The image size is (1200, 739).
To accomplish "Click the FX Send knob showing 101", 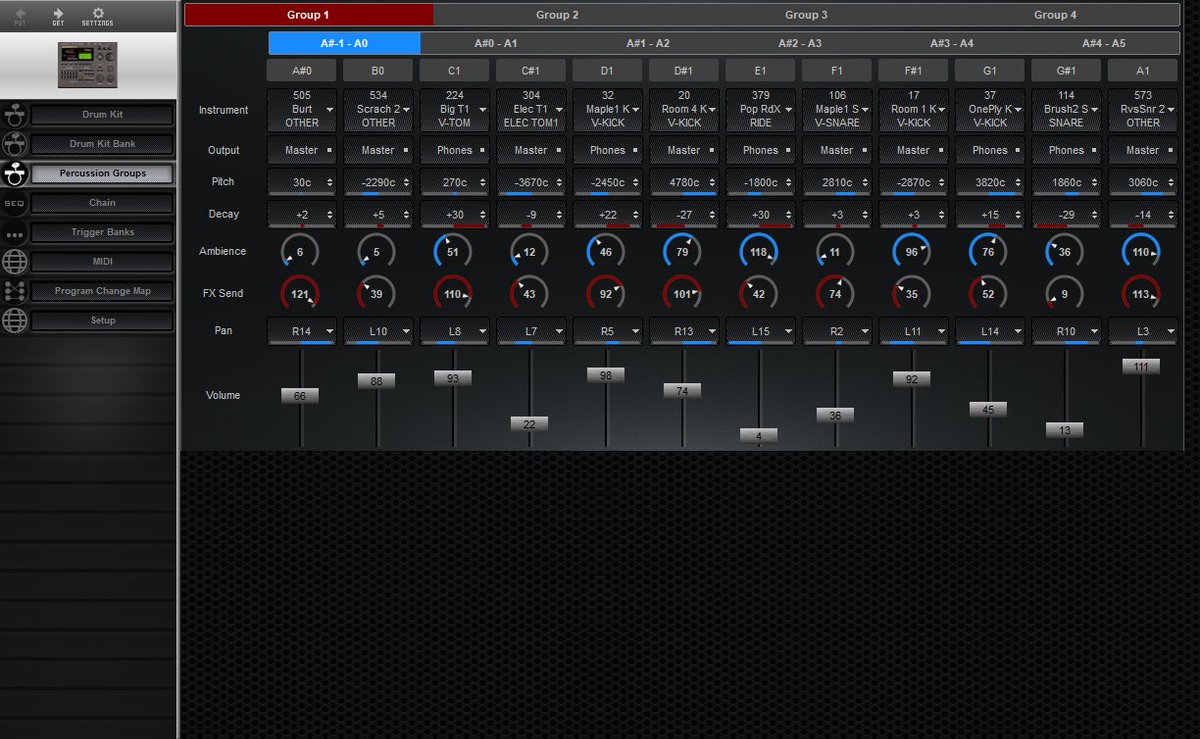I will [x=684, y=293].
